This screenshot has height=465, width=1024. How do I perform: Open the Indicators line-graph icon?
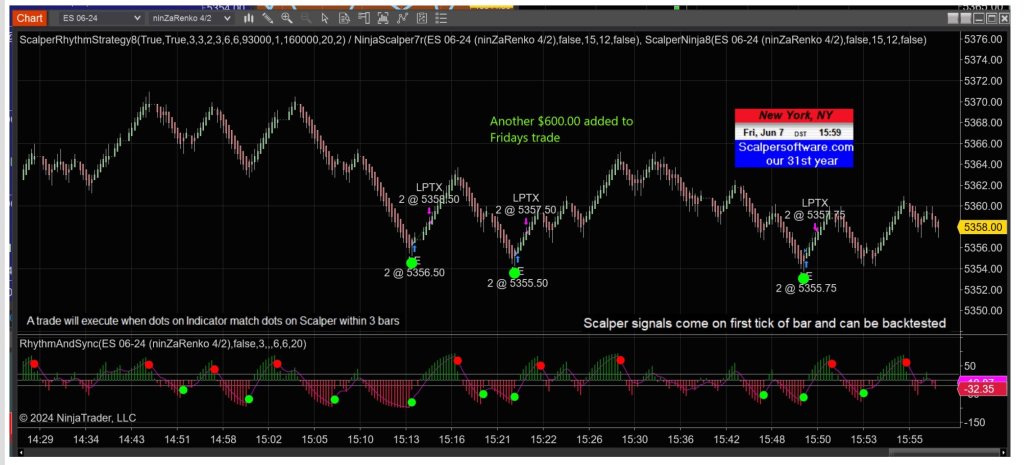pyautogui.click(x=403, y=18)
